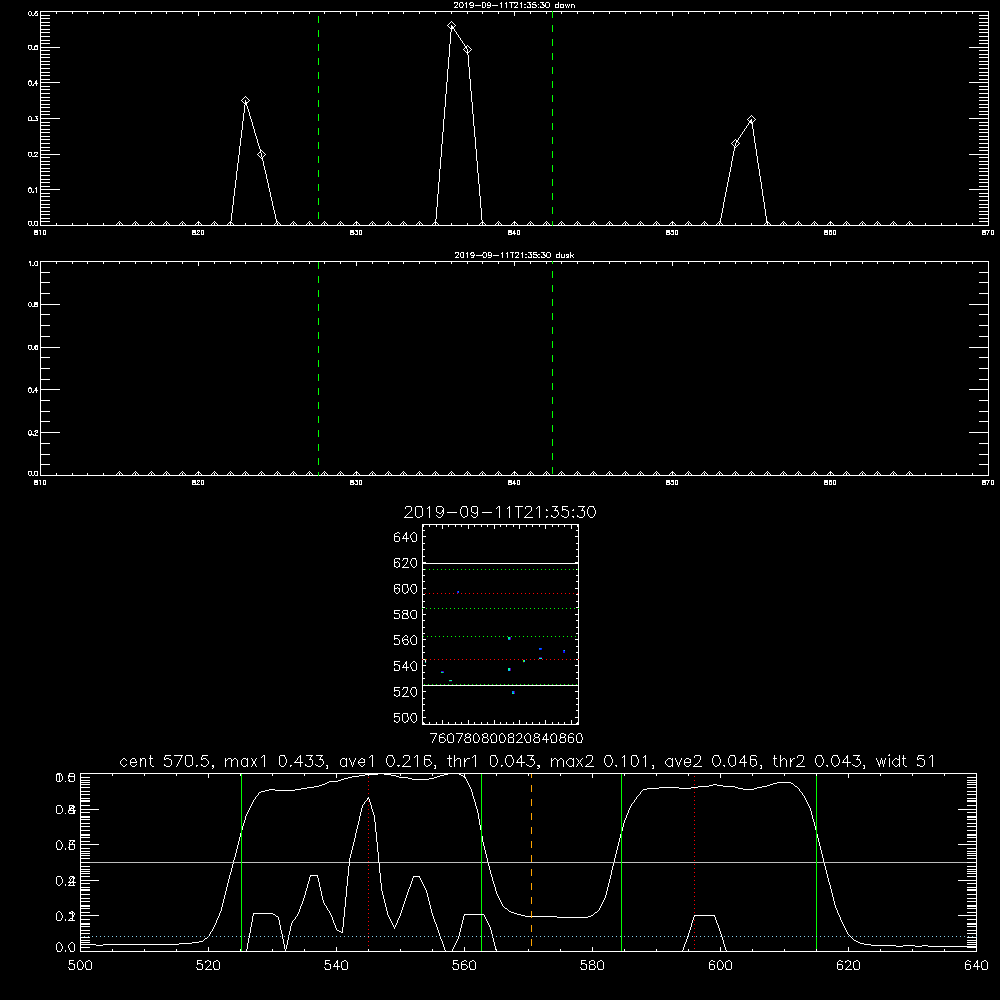Click the second solid green line near 563
This screenshot has height=1000, width=1000.
click(482, 861)
